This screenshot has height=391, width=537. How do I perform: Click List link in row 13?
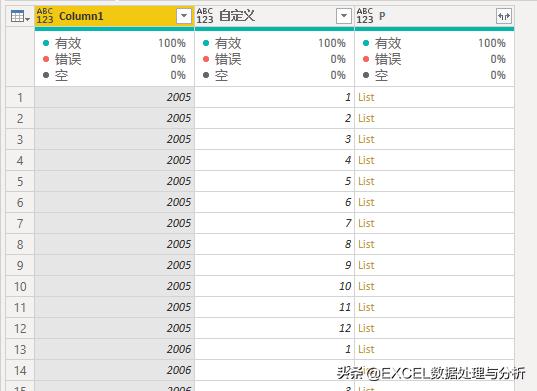366,349
